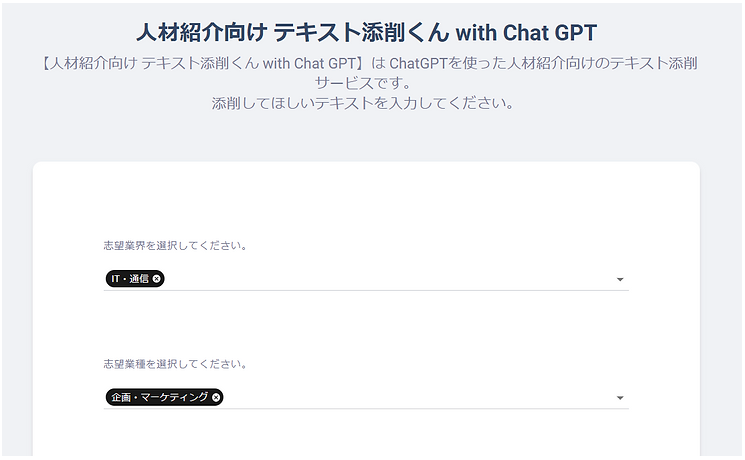Select the IT・通信 chip label
The image size is (745, 460).
pos(129,279)
